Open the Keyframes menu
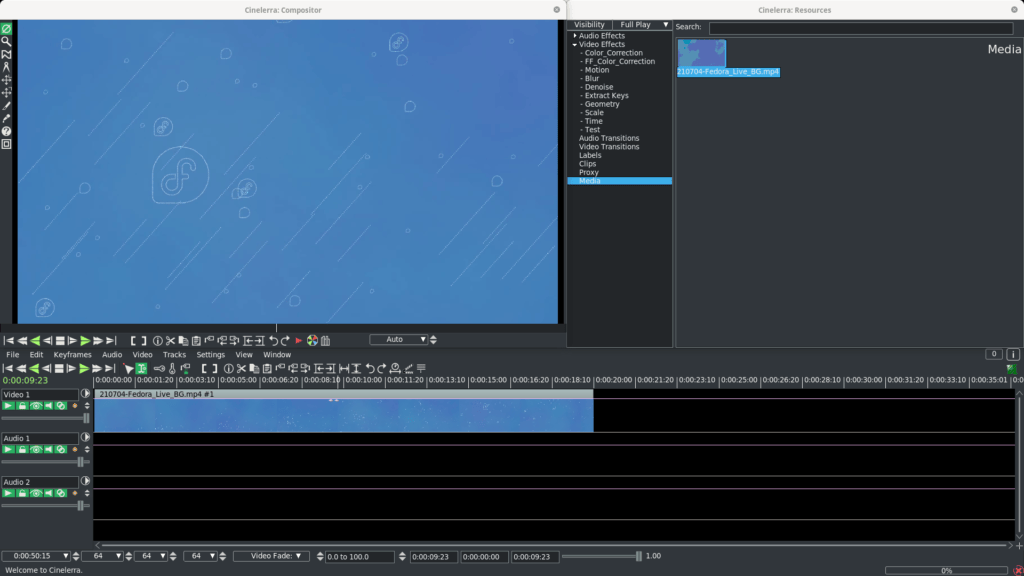 [x=72, y=355]
